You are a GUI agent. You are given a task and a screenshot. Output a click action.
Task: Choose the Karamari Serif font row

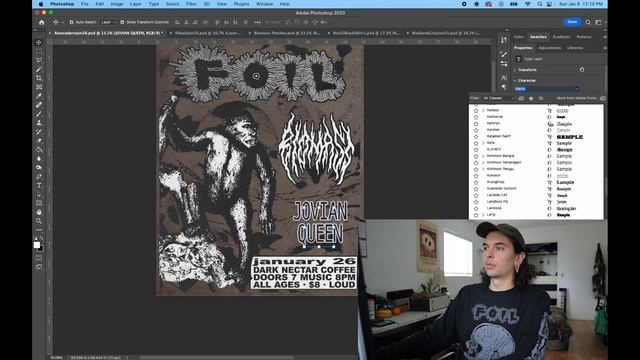536,136
